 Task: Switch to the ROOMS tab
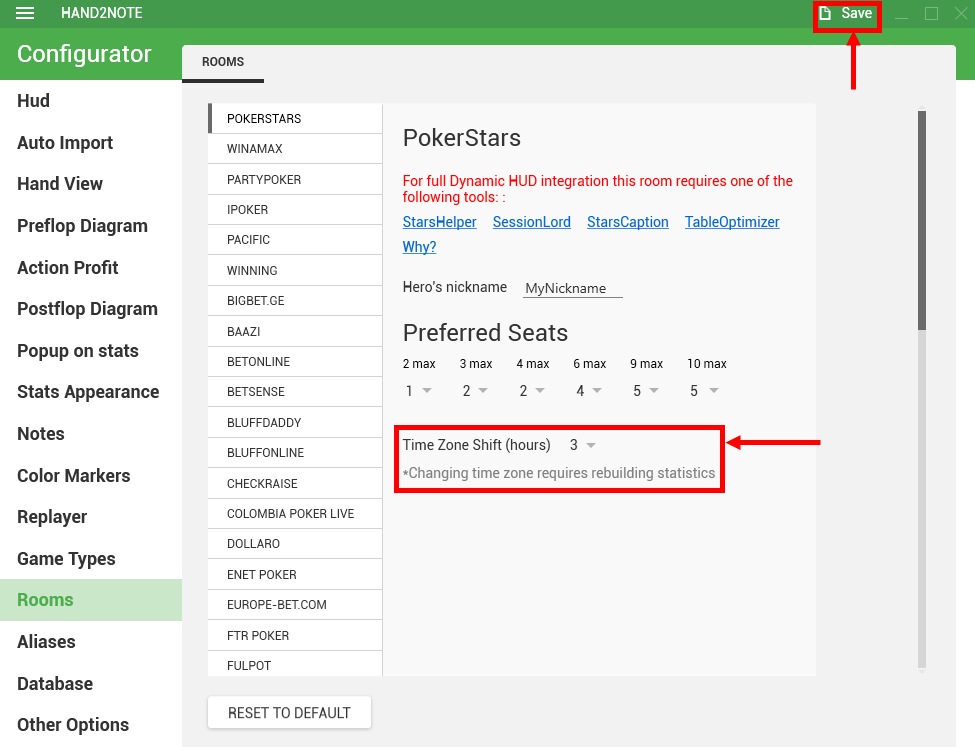(x=223, y=62)
